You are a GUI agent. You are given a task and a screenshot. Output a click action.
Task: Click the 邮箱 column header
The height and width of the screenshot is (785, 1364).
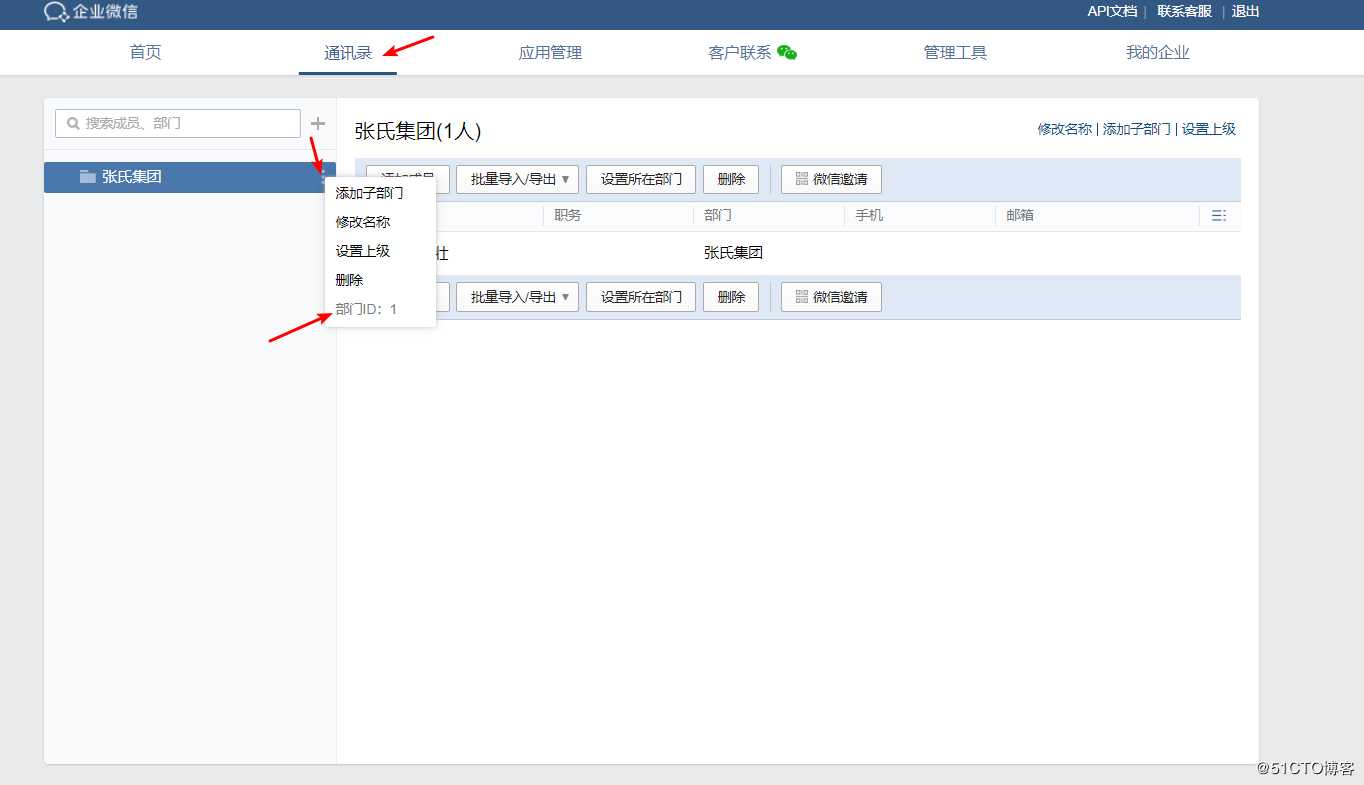click(1020, 215)
